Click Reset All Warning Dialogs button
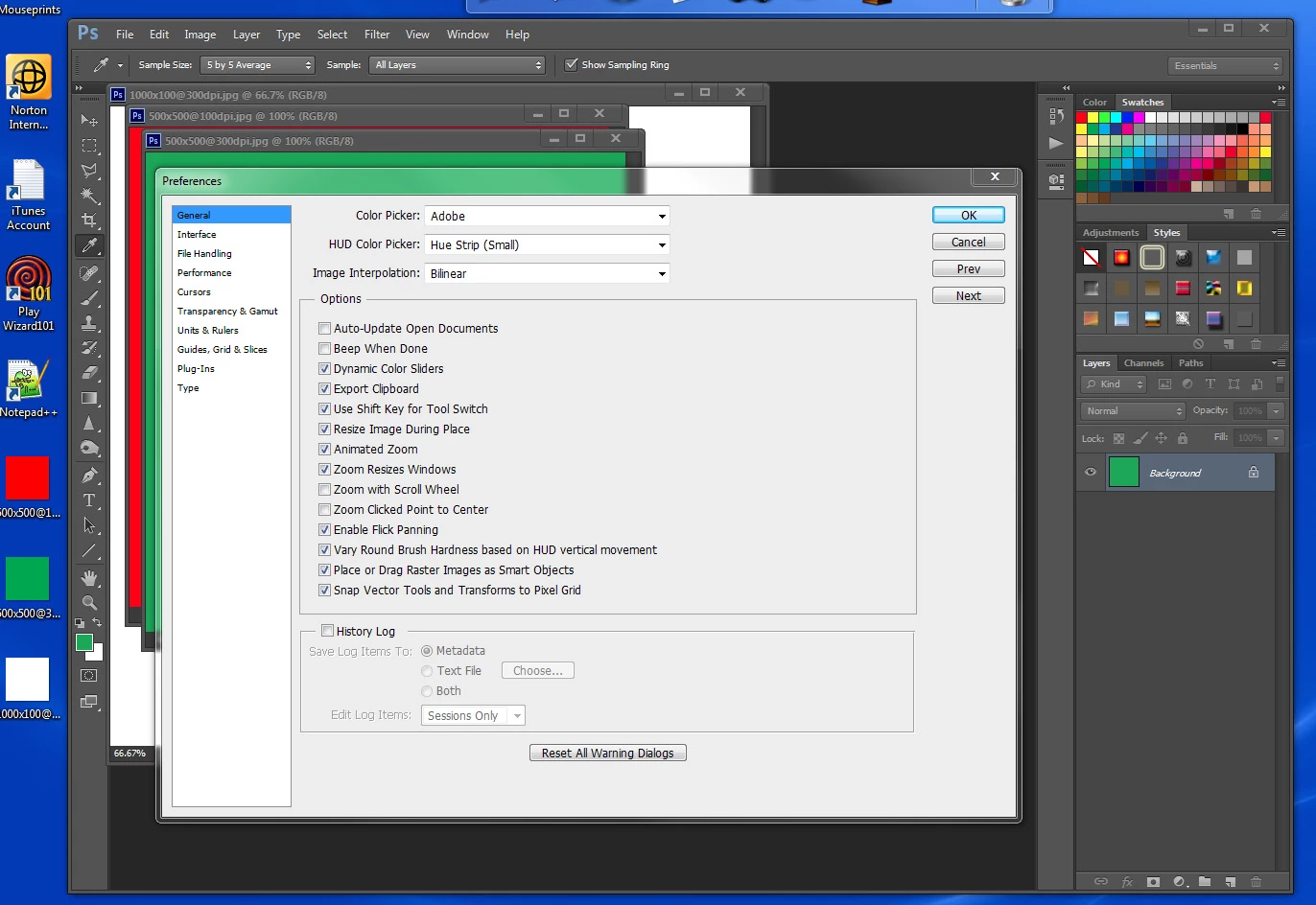 point(608,754)
